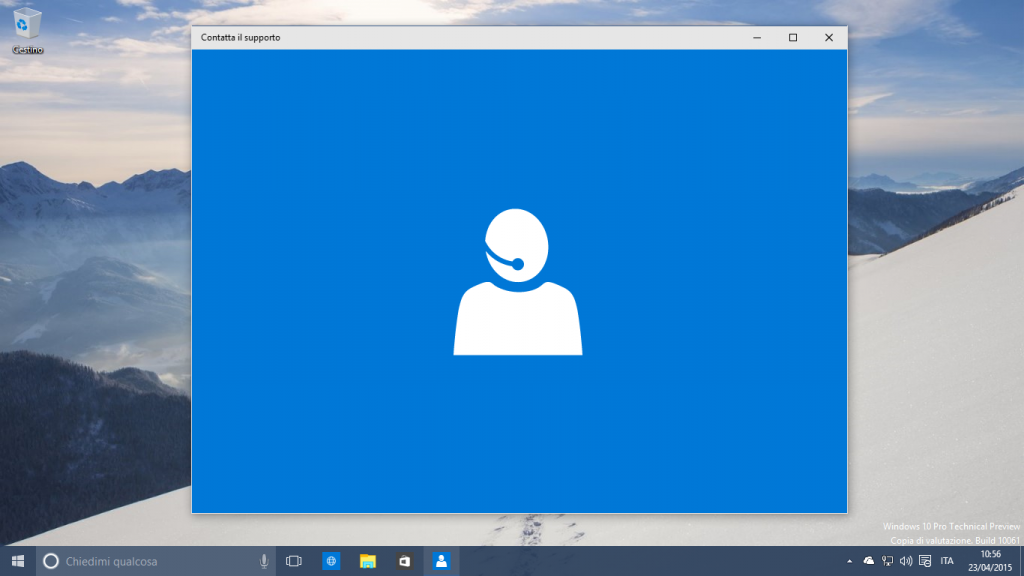Open File Explorer from the taskbar

368,561
